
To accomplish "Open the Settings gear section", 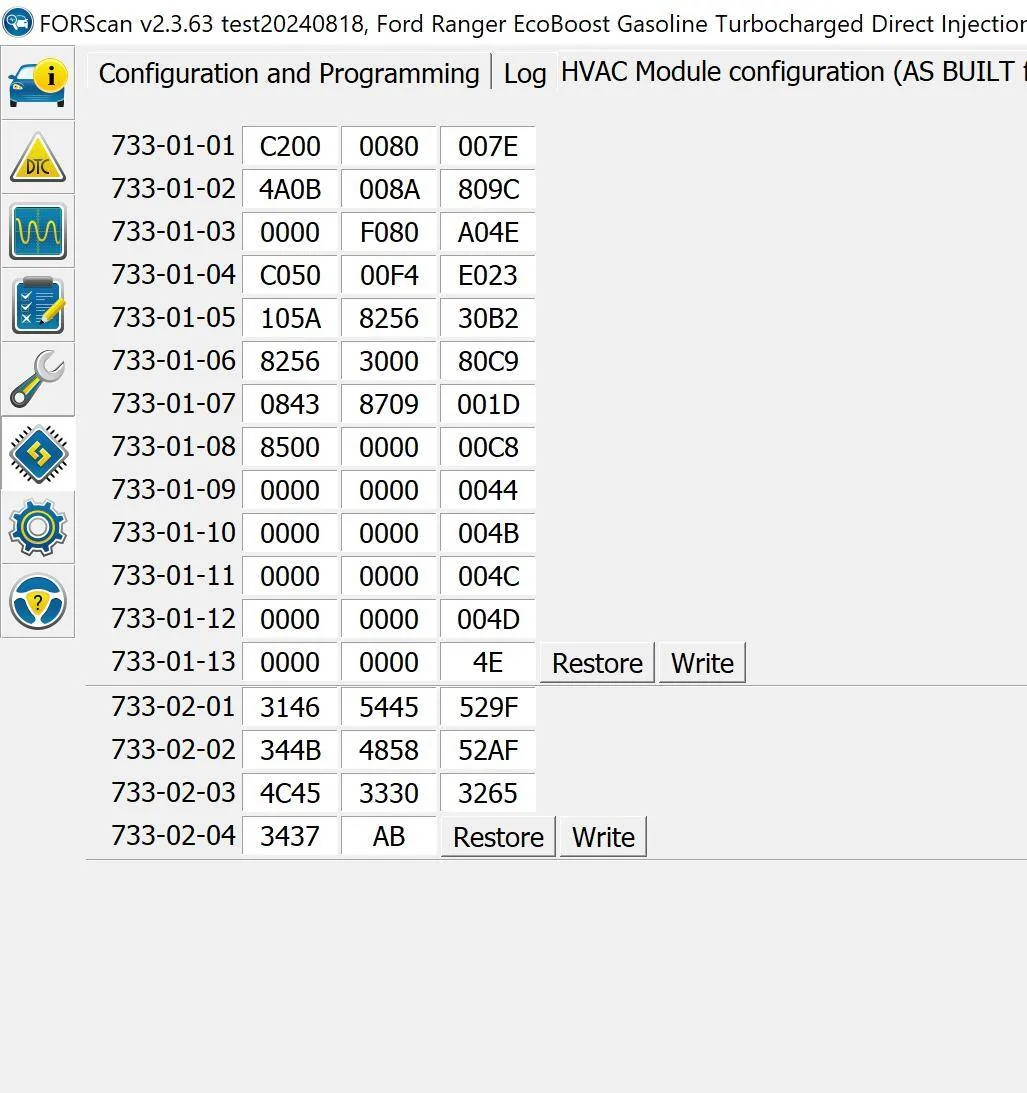I will coord(38,528).
